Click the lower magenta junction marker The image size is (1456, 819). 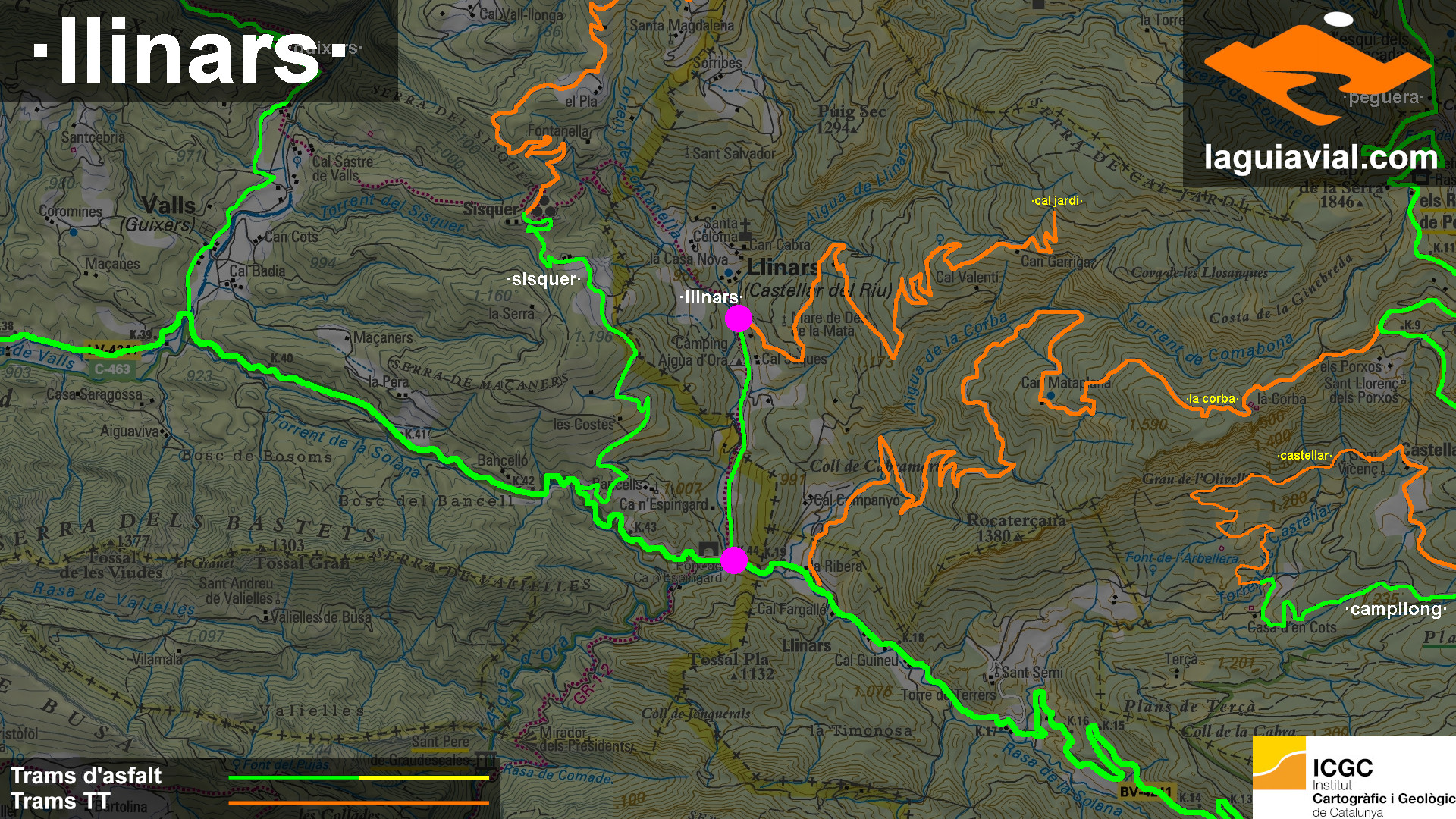tap(733, 560)
